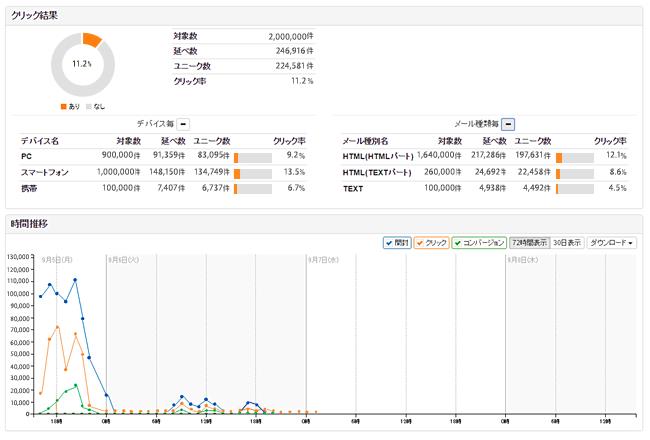Click the 260,000件 HTML(TEXTパート) value

tap(443, 172)
